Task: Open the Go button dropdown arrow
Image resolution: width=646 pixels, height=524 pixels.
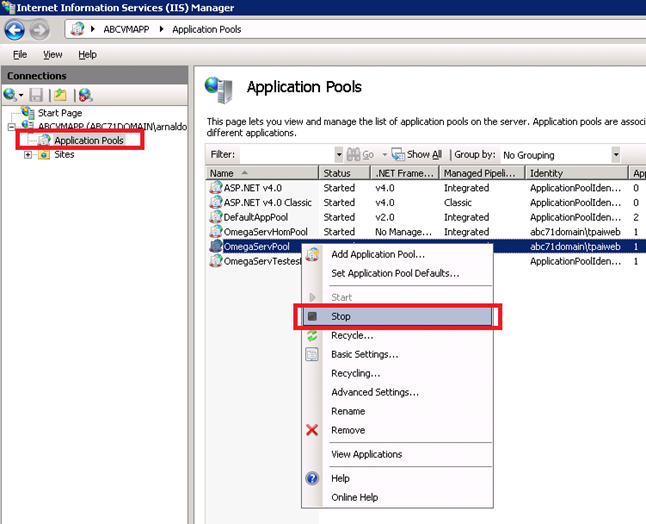Action: [x=384, y=155]
